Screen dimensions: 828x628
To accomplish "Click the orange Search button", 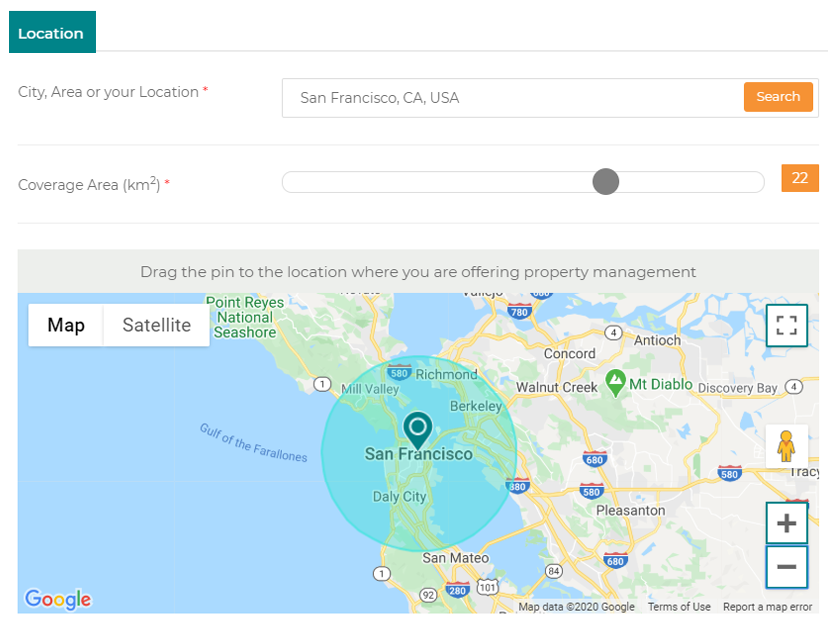I will point(778,97).
